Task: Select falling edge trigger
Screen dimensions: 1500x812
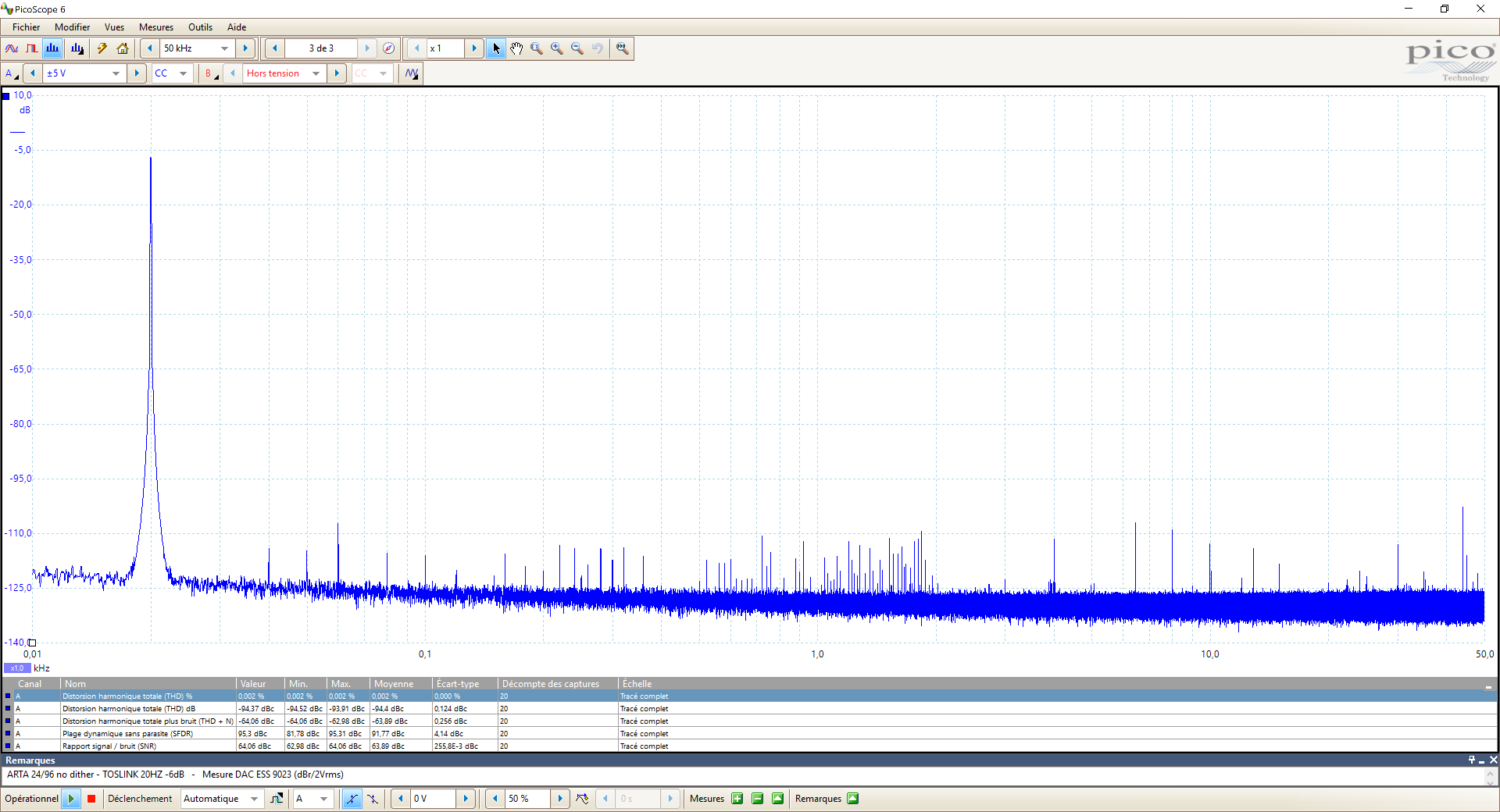Action: pos(373,799)
